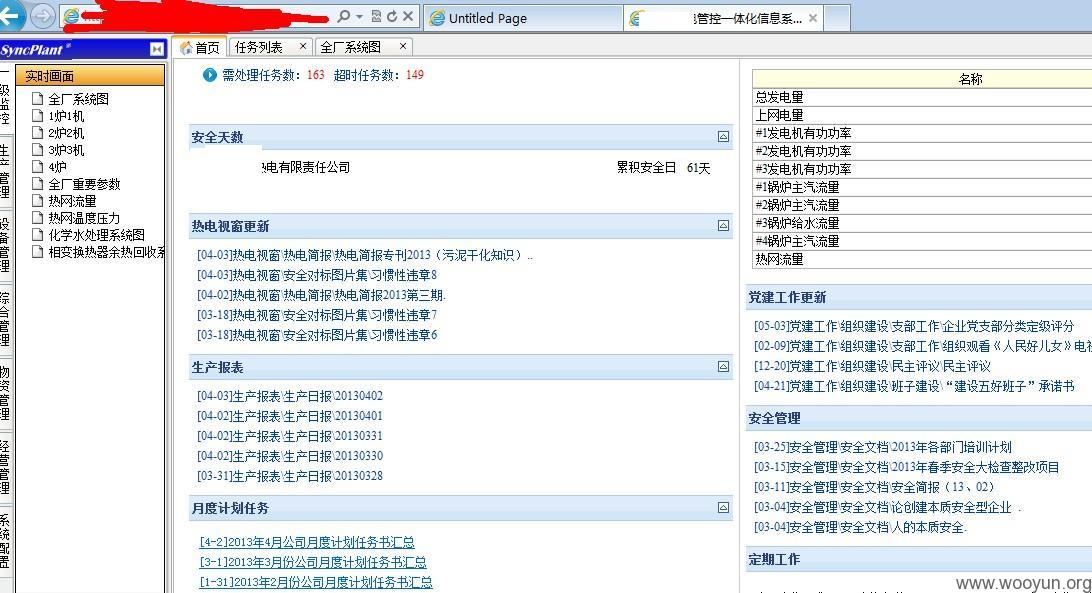1092x593 pixels.
Task: Open the 热电简报专刊2013 污泥干化知识 link
Action: click(364, 255)
